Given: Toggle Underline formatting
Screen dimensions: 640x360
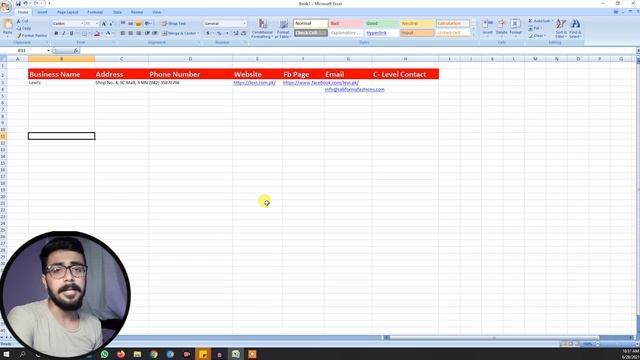Looking at the screenshot, I should coord(71,33).
